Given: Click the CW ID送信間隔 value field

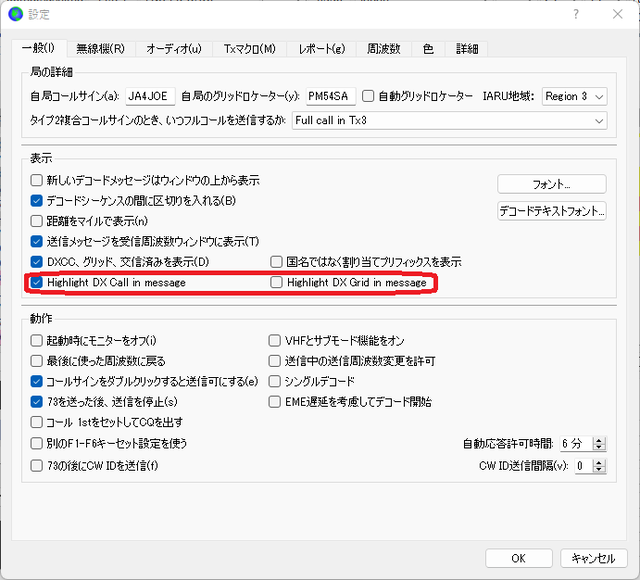Looking at the screenshot, I should pos(584,466).
